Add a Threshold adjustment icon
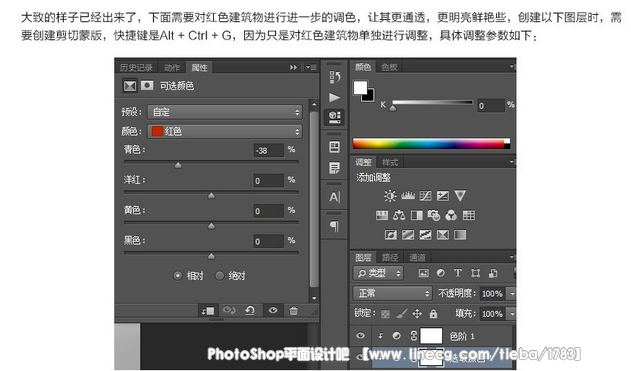 coord(425,235)
